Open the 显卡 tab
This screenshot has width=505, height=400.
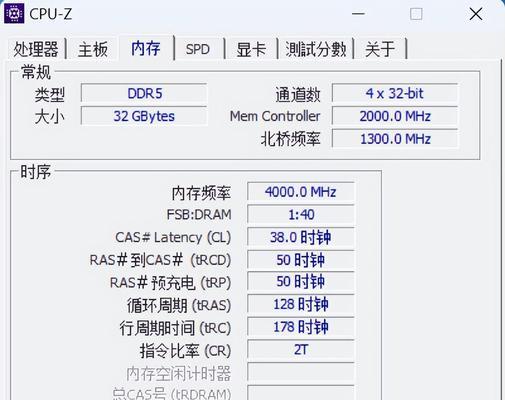pos(251,49)
